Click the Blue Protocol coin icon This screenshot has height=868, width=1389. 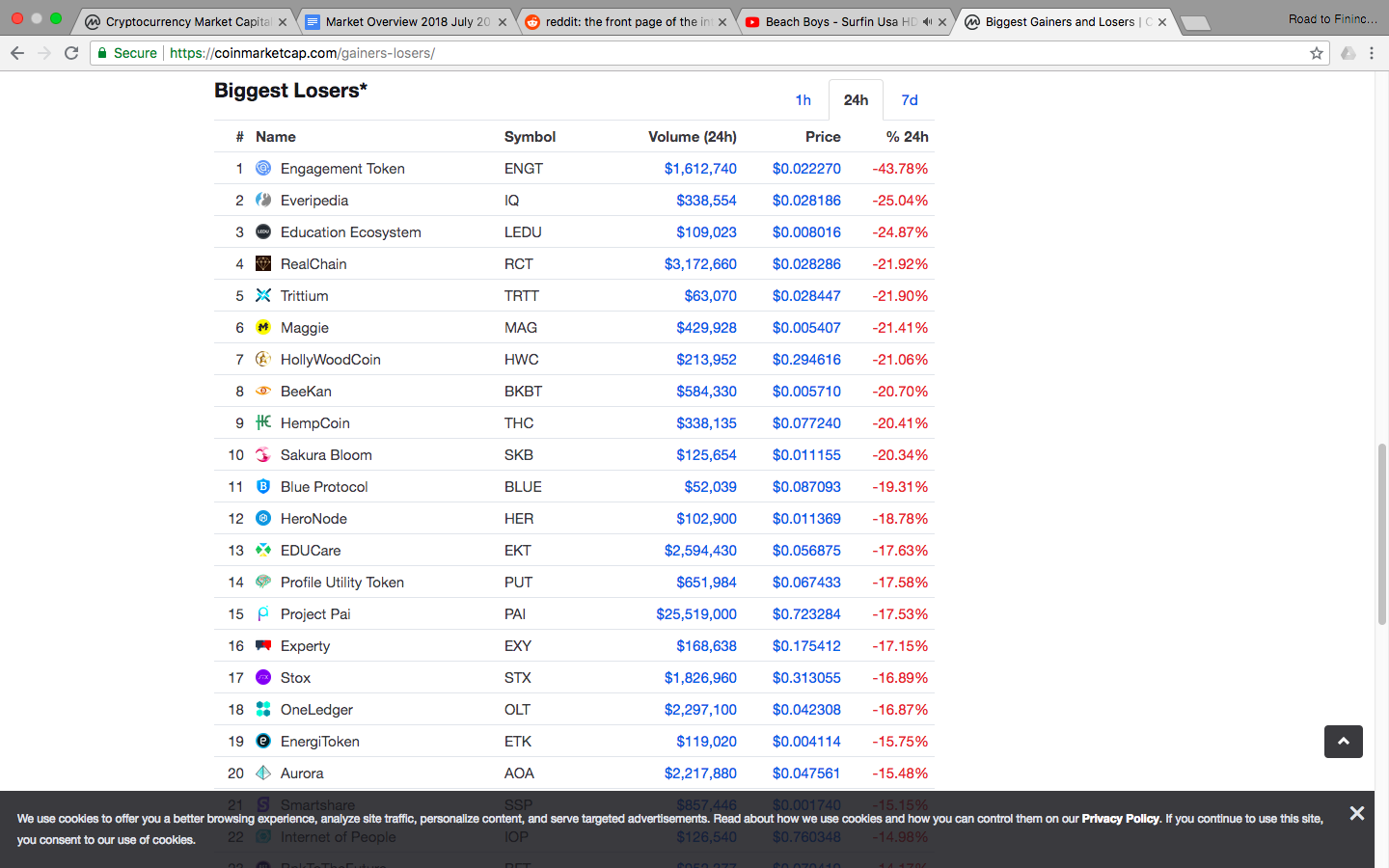[263, 486]
